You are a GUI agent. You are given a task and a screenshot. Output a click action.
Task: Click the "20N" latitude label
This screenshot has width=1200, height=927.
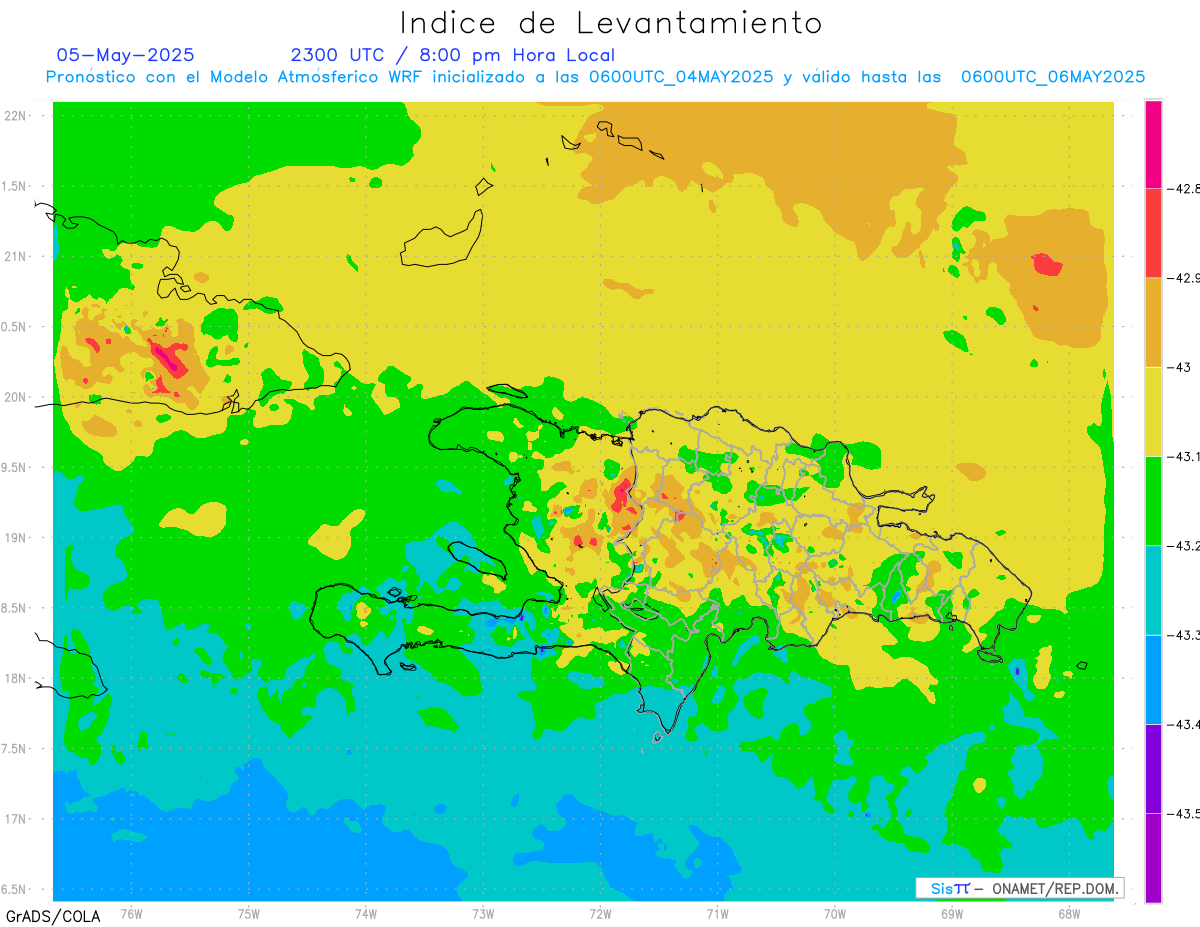[15, 397]
